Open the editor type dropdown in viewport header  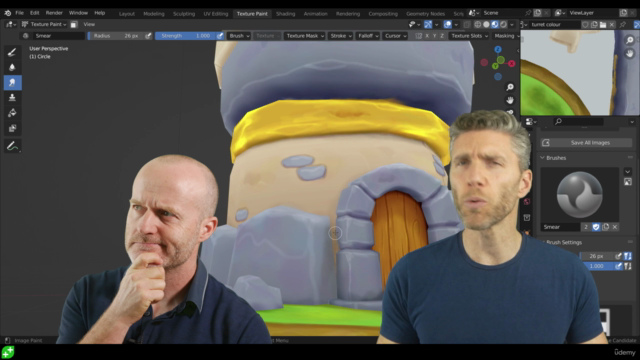pos(11,24)
